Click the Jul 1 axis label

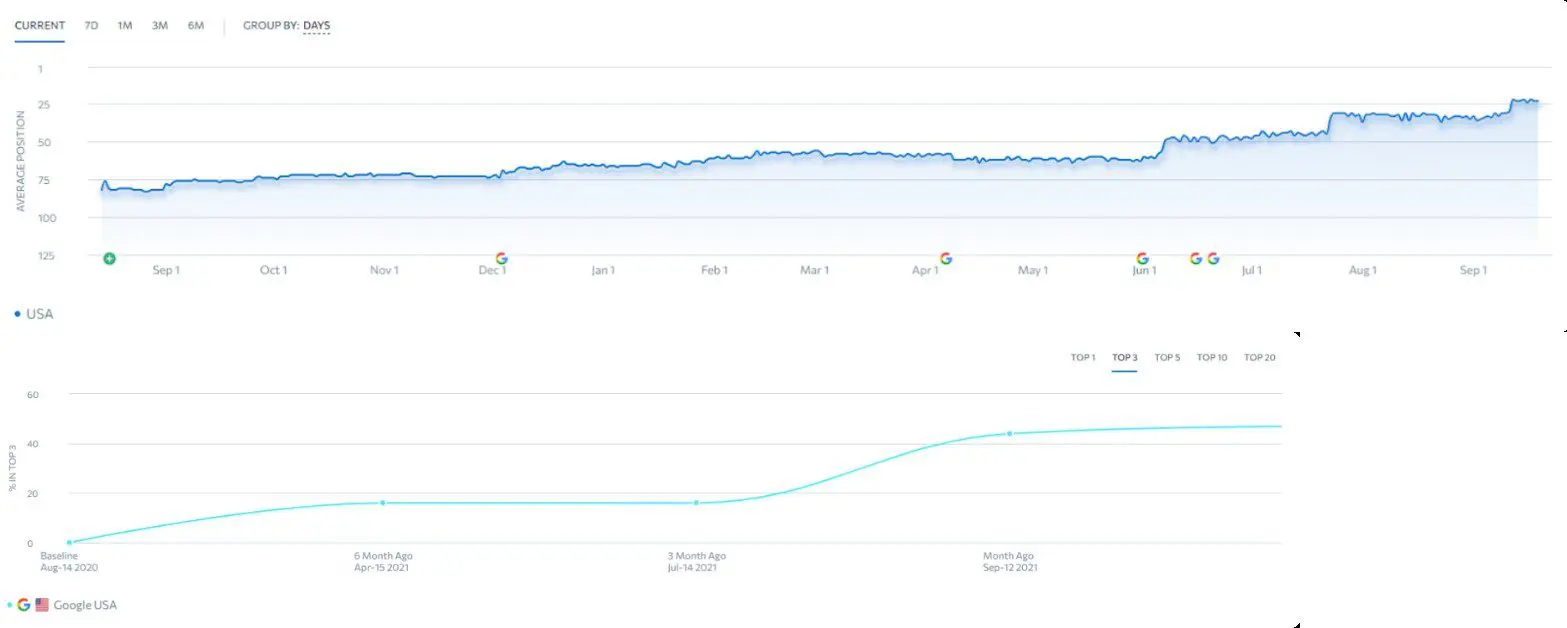(x=1251, y=270)
